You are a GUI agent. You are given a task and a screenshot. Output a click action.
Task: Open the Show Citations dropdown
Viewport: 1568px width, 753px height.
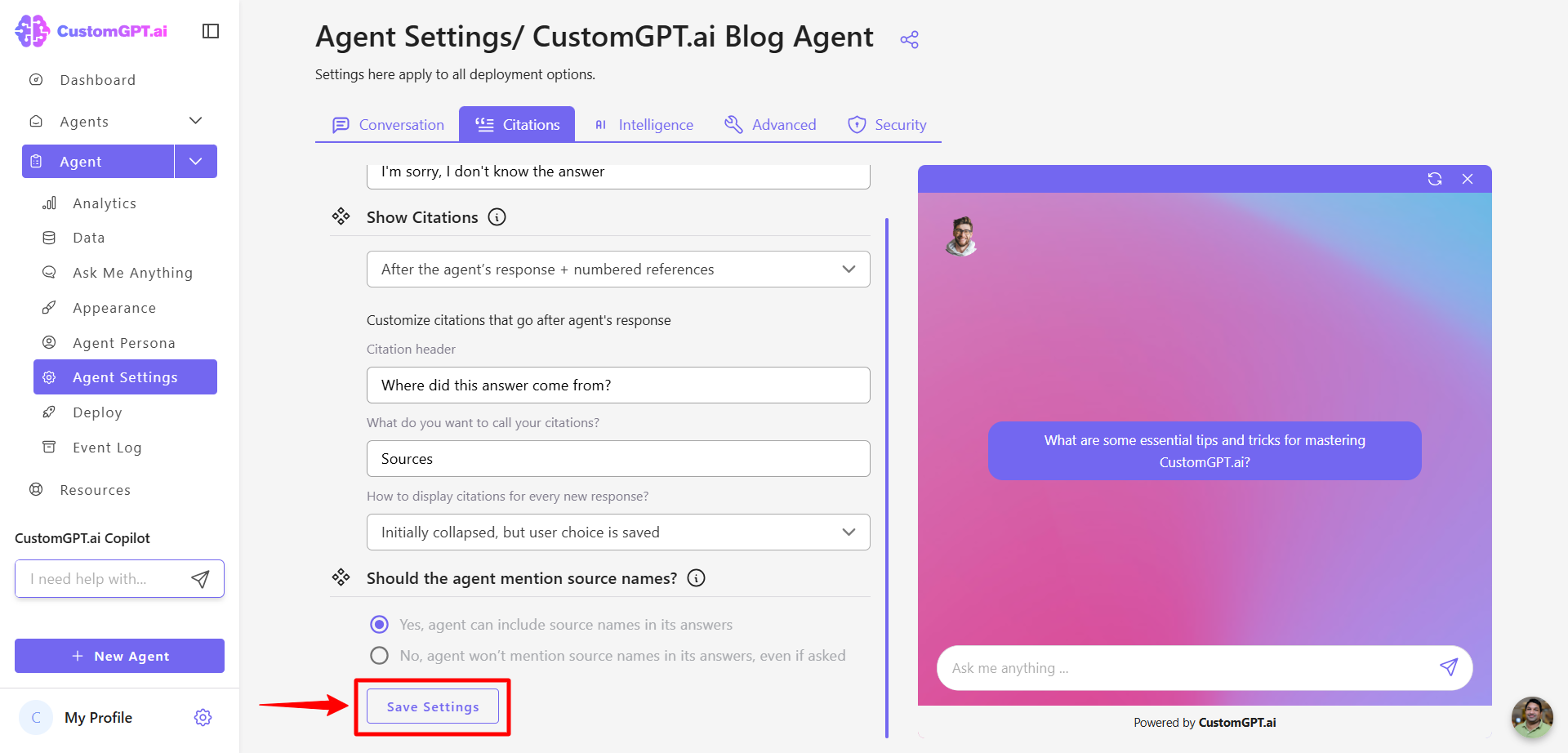pos(618,270)
